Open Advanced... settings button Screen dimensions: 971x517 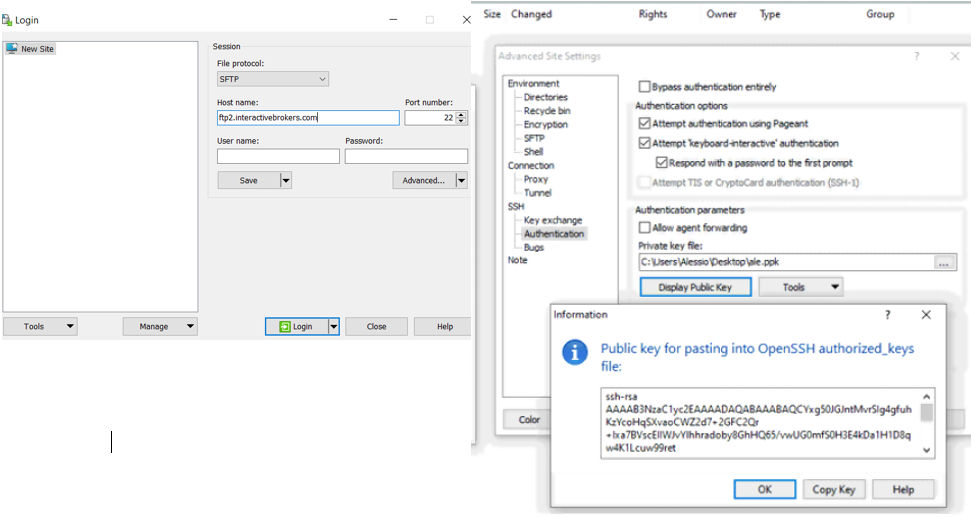point(424,180)
